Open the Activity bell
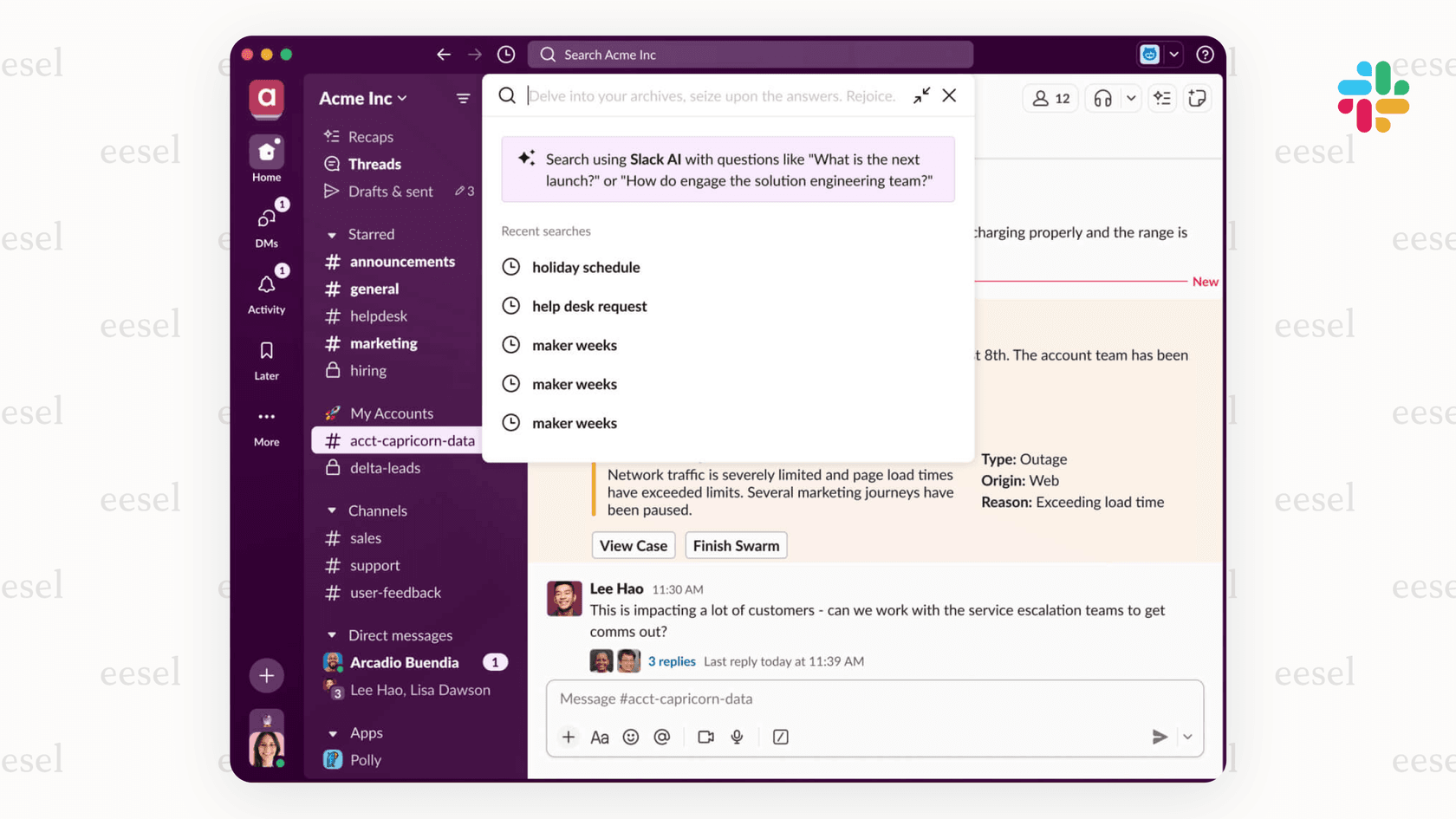Screen dimensions: 1456x819 [x=267, y=291]
